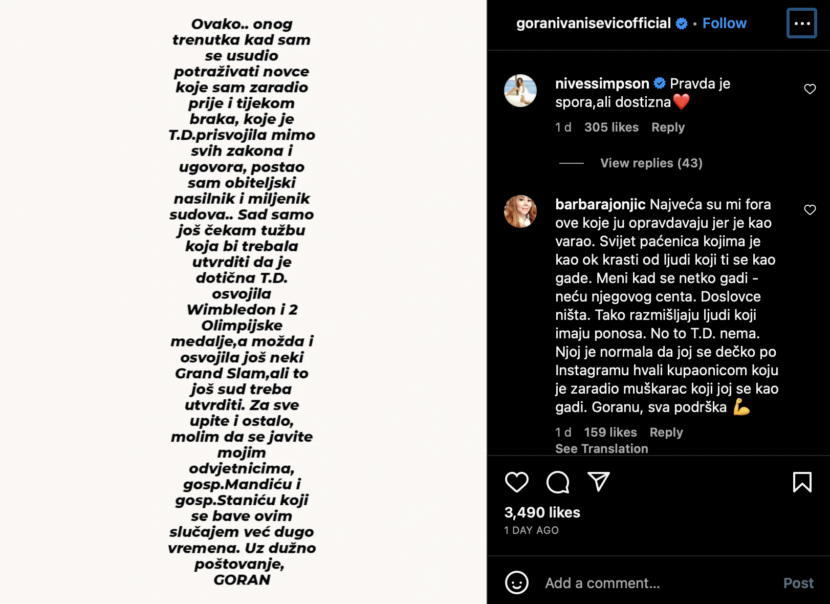Image resolution: width=830 pixels, height=604 pixels.
Task: View barbarajonjic's profile picture
Action: pos(520,211)
